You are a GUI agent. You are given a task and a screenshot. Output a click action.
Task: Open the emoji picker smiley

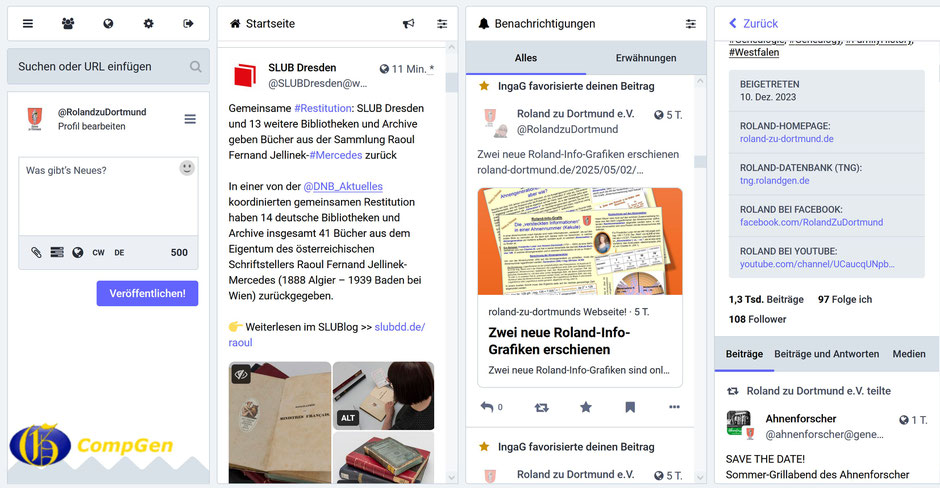[x=187, y=168]
